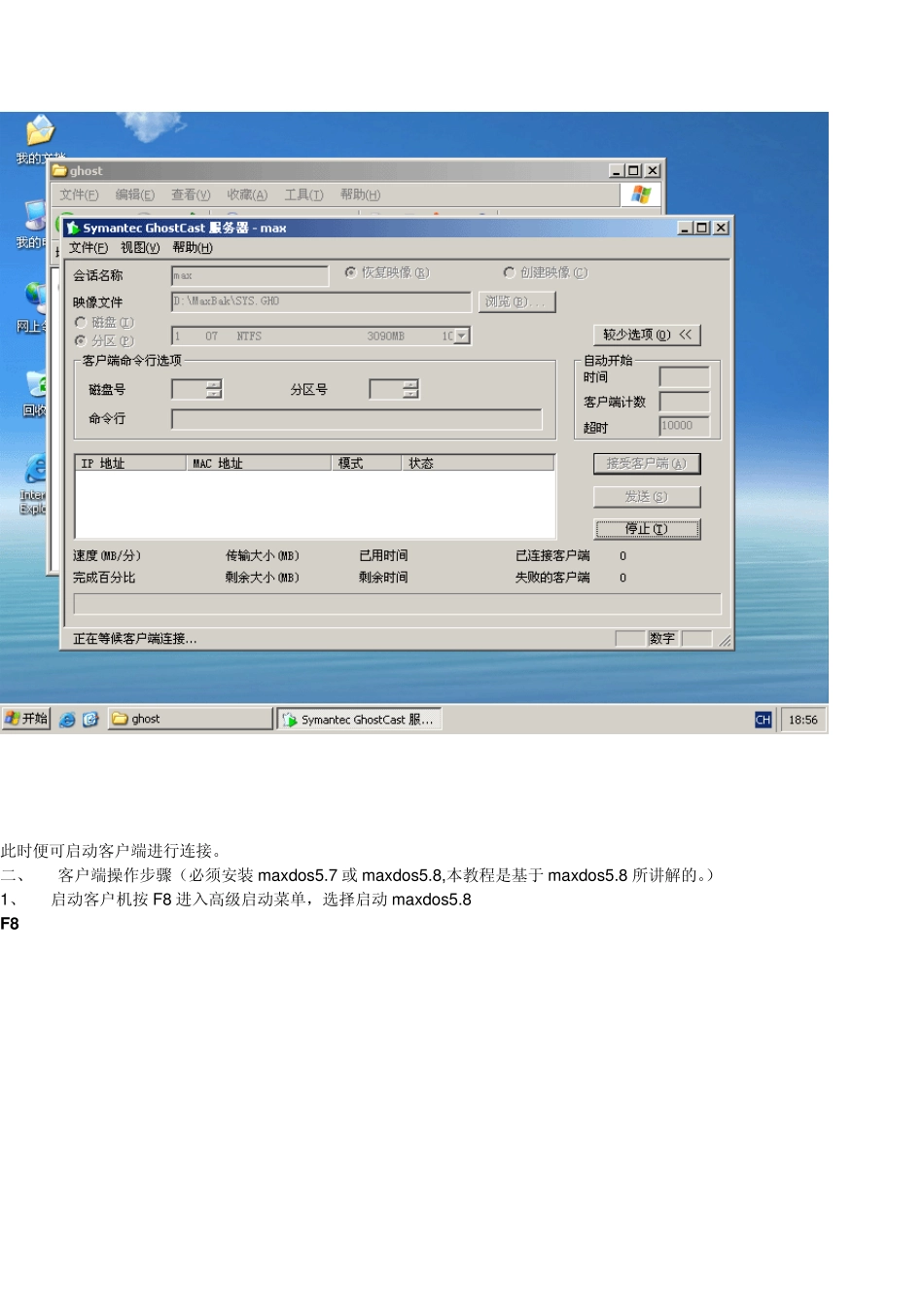Open GhostCast 文件 menu

coord(89,248)
